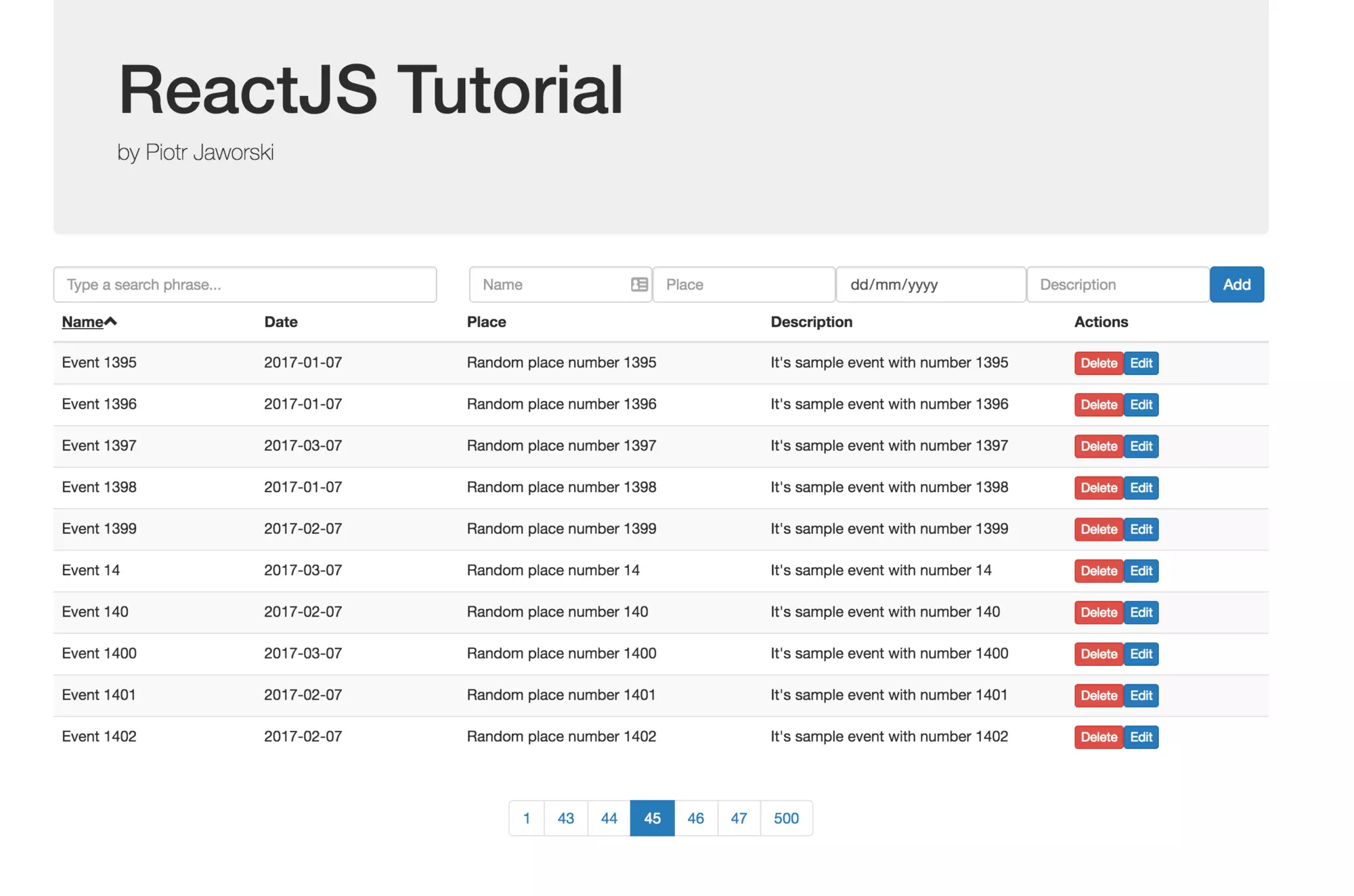
Task: Go to pagination page 43
Action: pos(566,818)
